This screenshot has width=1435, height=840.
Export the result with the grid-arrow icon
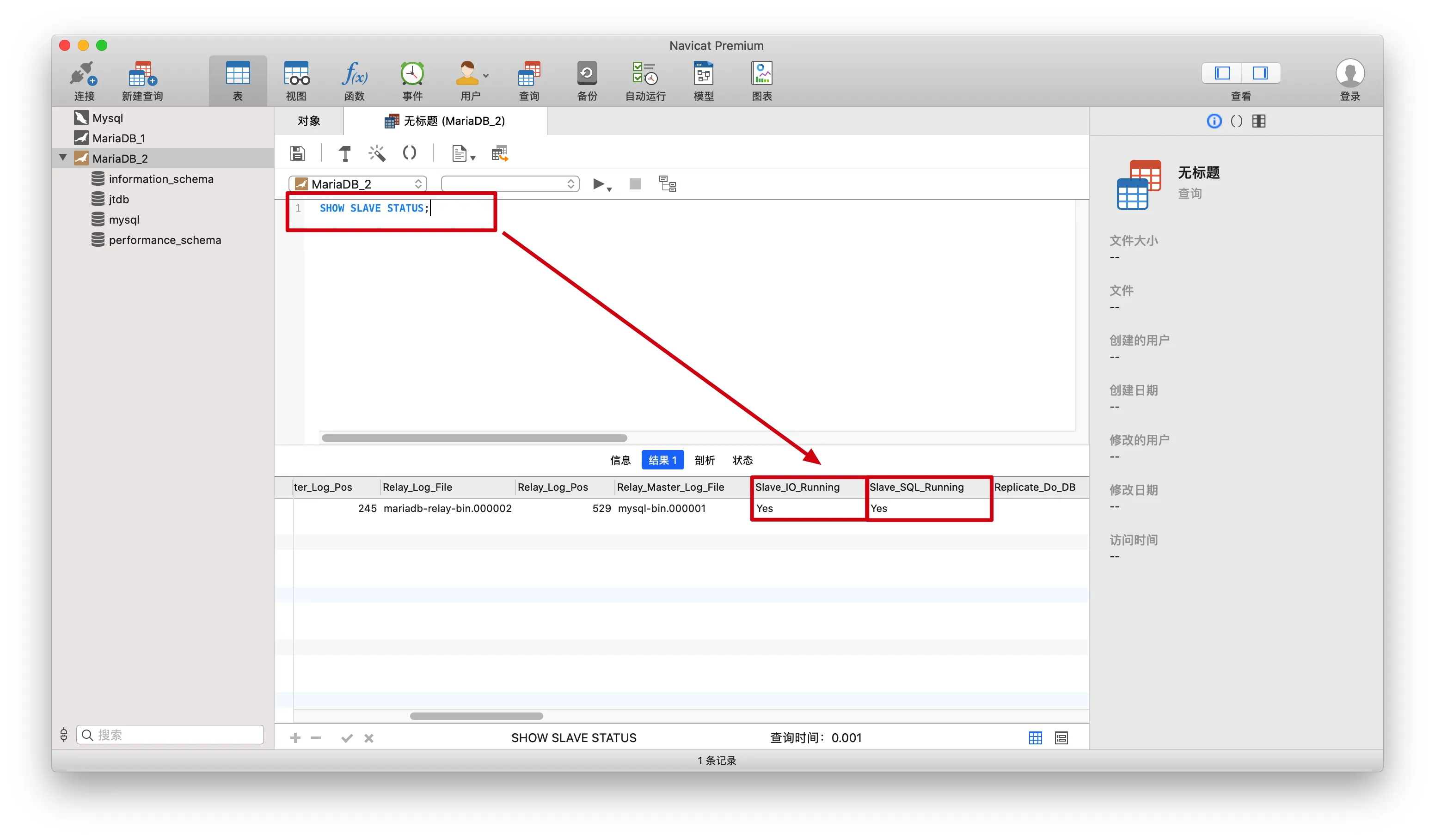499,153
